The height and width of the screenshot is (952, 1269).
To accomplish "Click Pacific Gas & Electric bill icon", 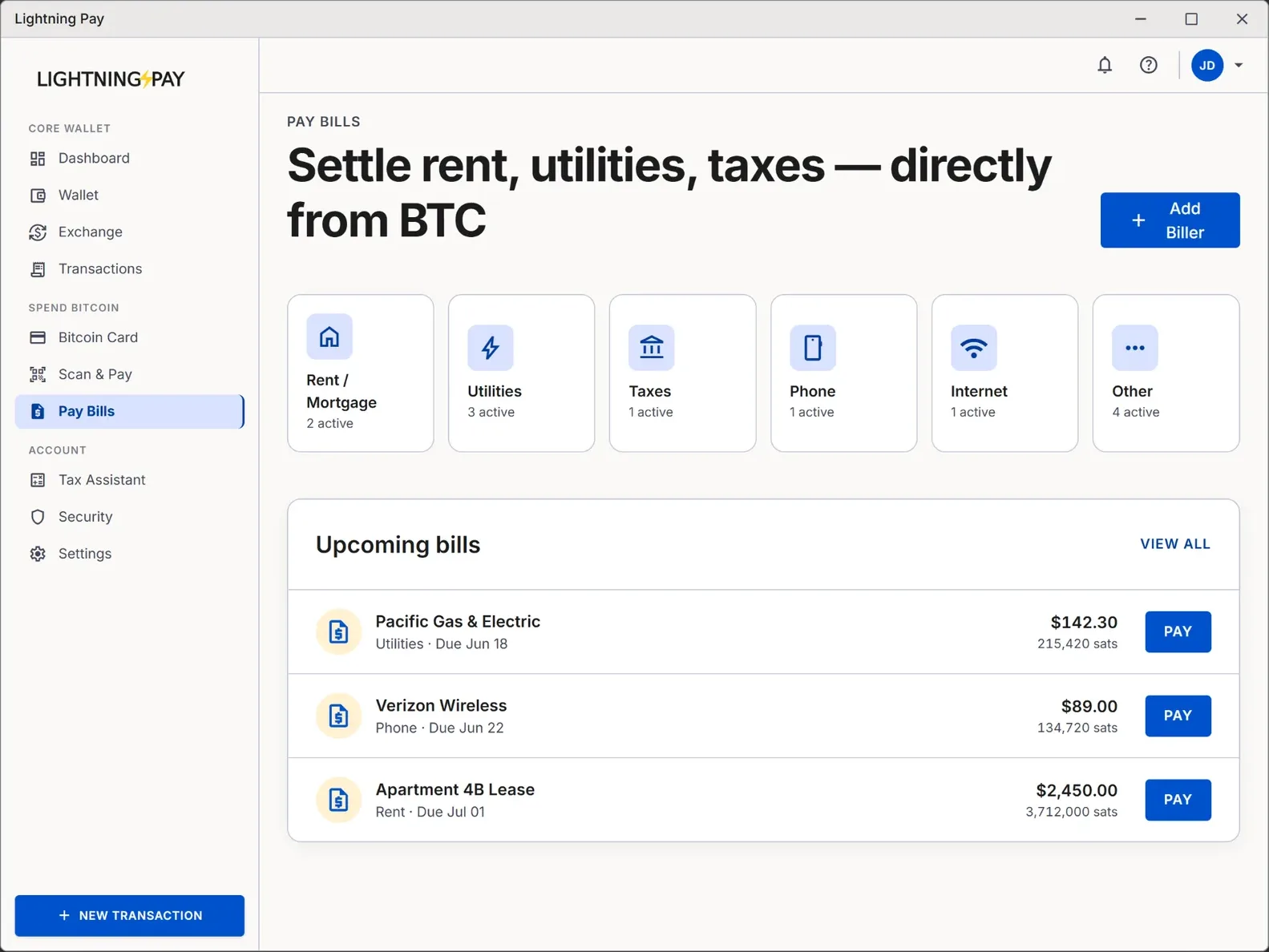I will pyautogui.click(x=339, y=632).
